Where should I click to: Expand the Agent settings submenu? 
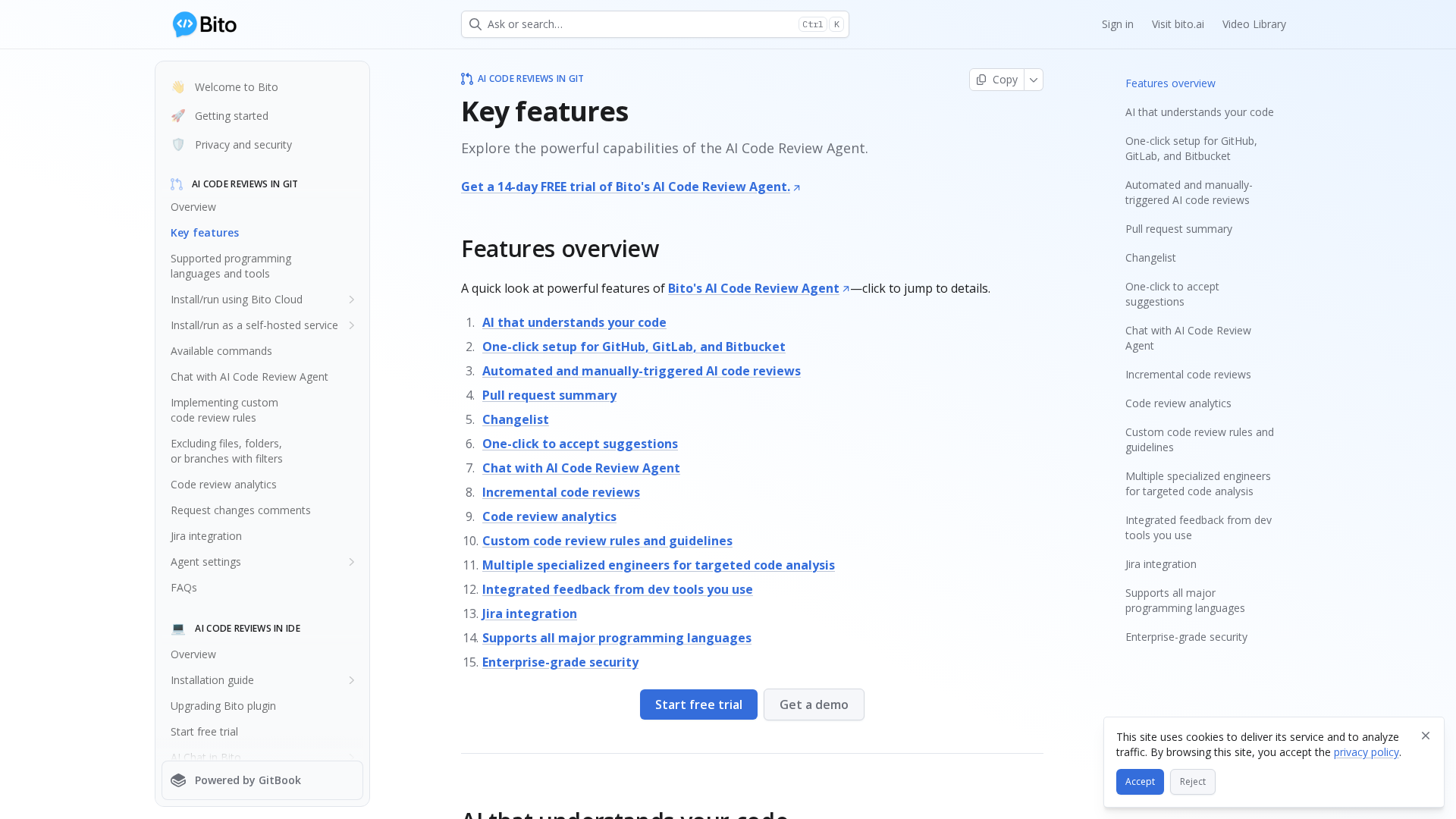352,562
